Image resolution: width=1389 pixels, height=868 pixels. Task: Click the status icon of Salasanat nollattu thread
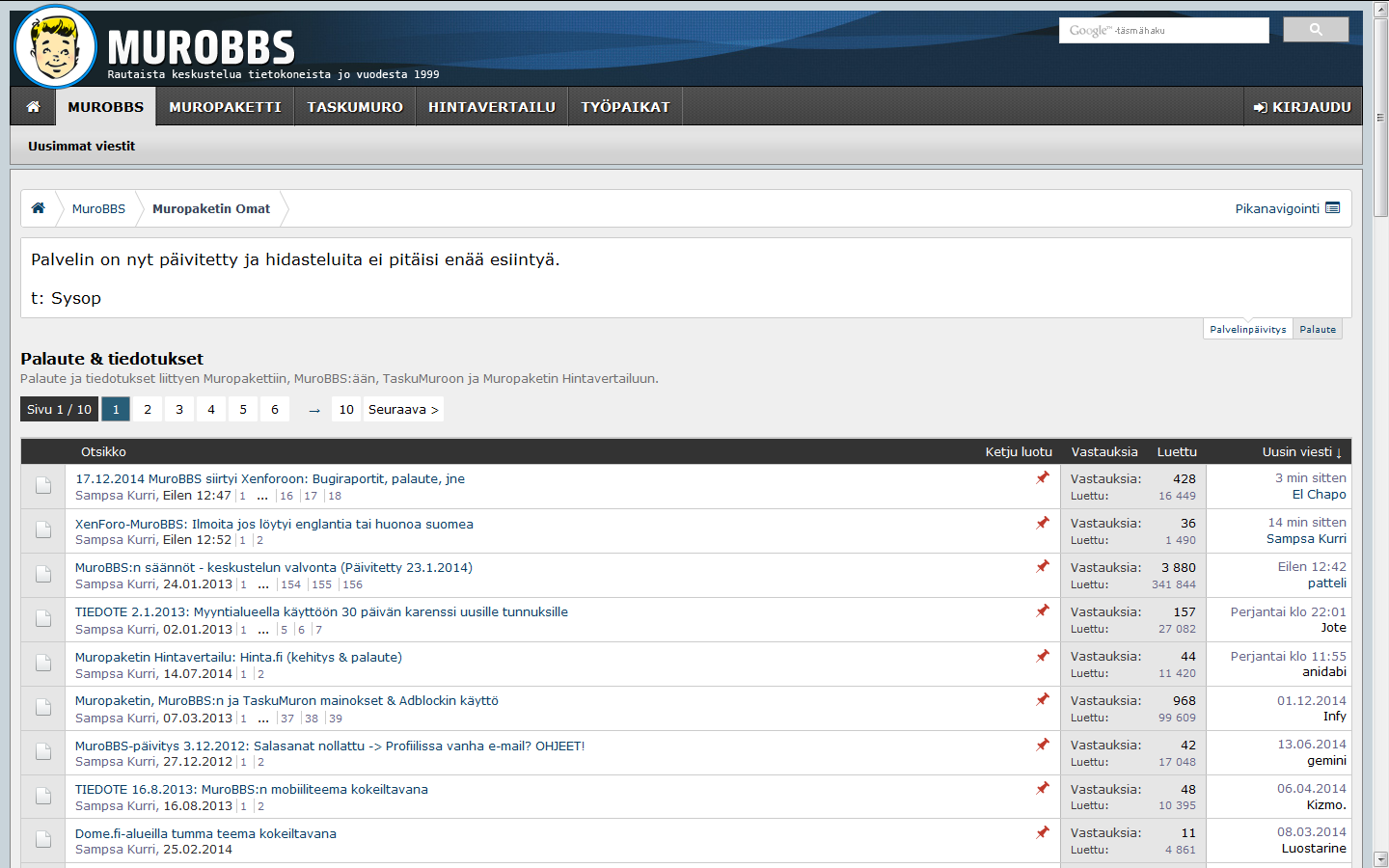pyautogui.click(x=43, y=752)
